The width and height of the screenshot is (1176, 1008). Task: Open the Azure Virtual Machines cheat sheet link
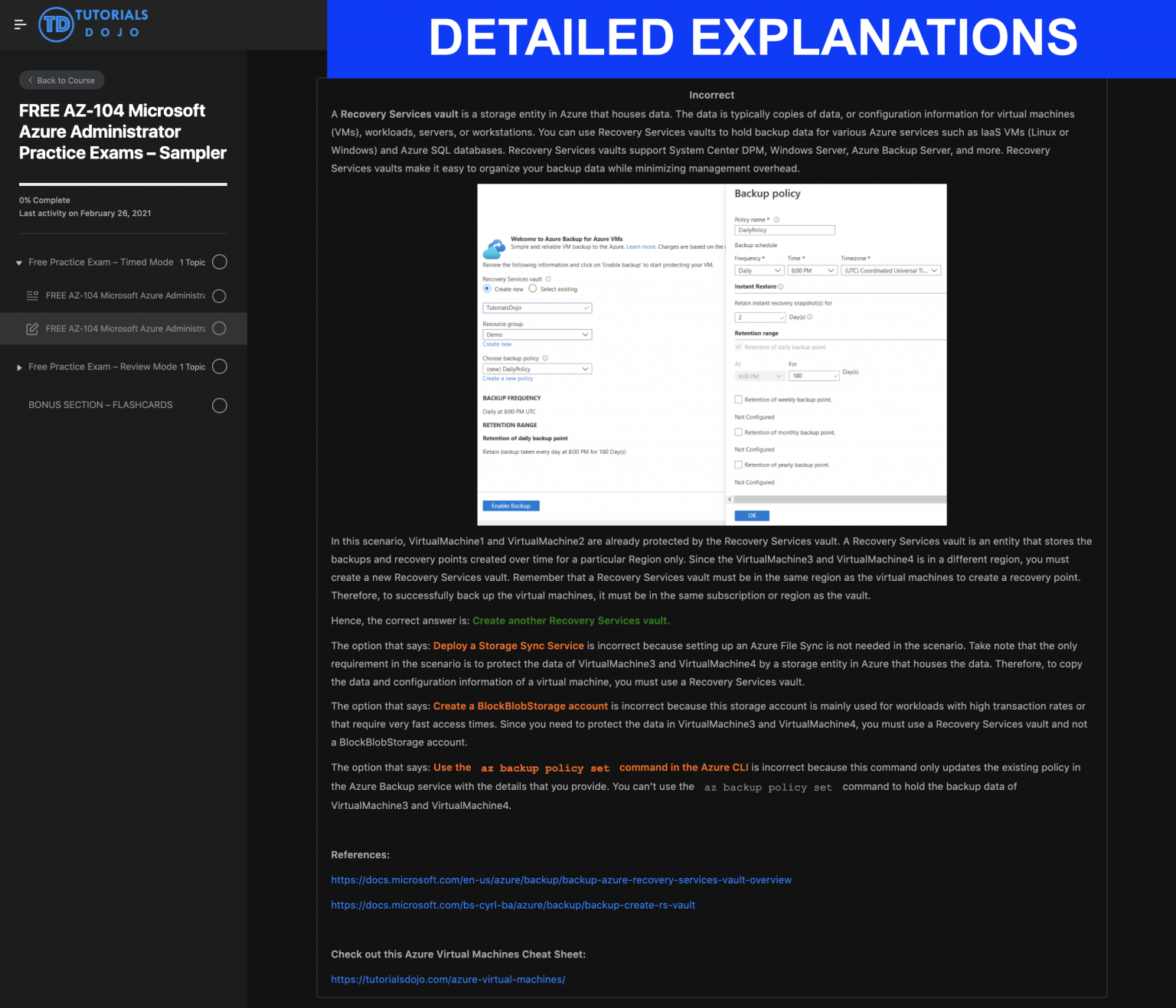point(448,980)
